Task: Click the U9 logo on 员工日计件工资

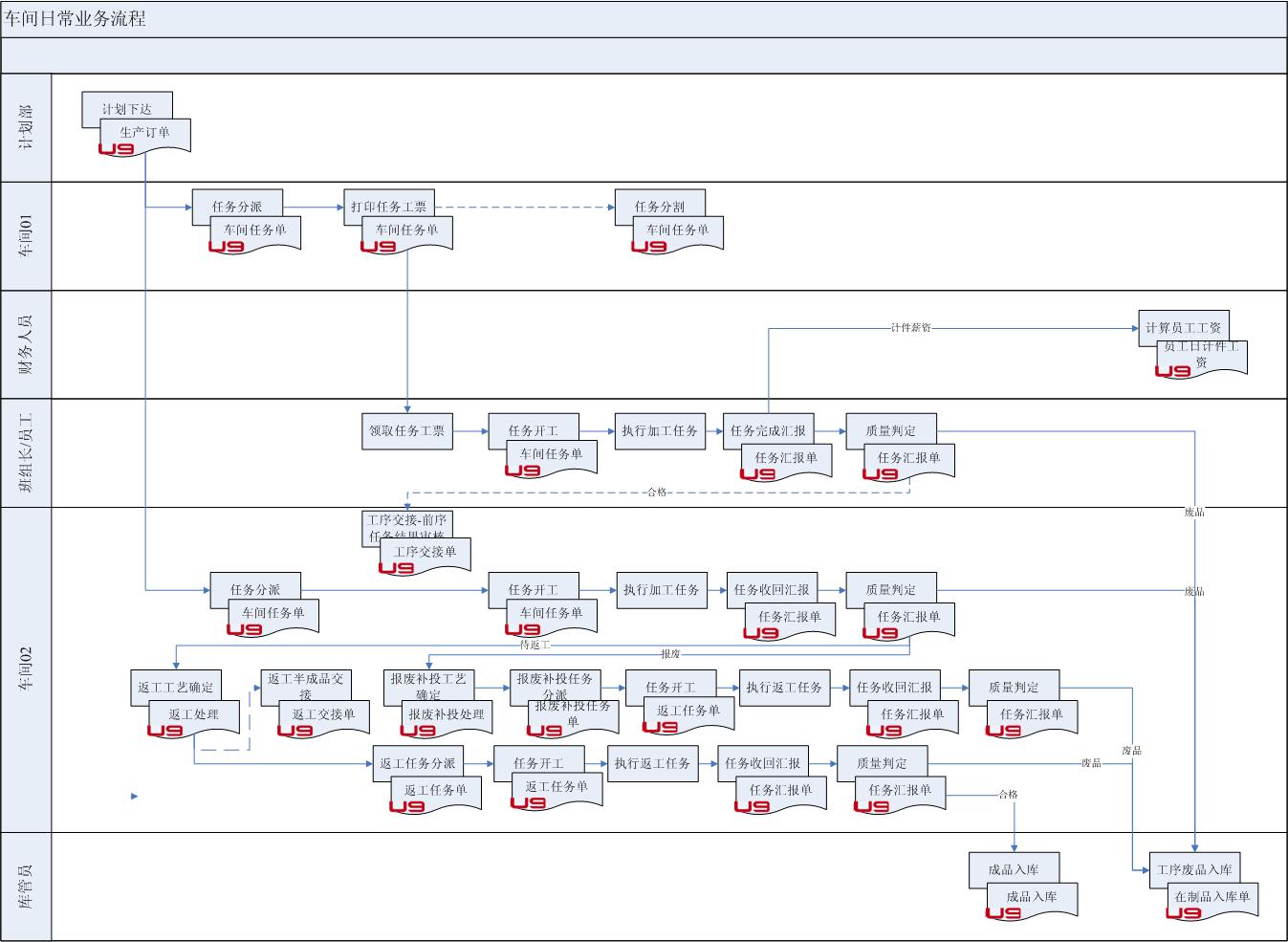Action: pyautogui.click(x=1173, y=371)
